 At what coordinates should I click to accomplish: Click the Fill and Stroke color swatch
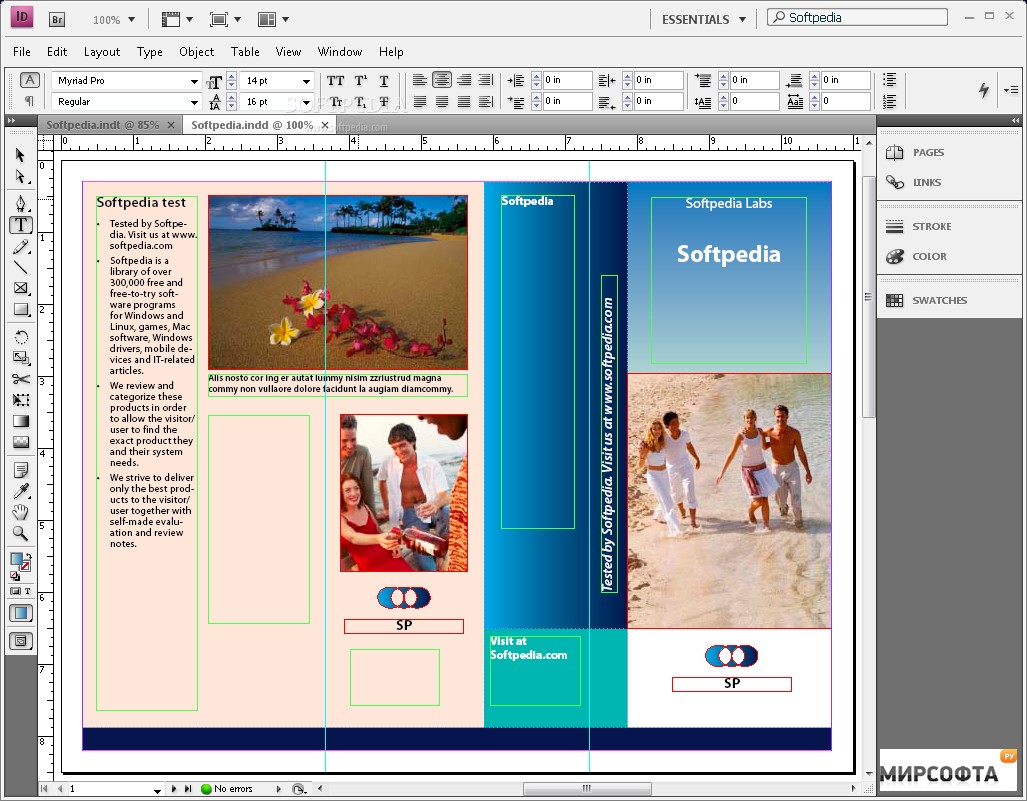20,561
